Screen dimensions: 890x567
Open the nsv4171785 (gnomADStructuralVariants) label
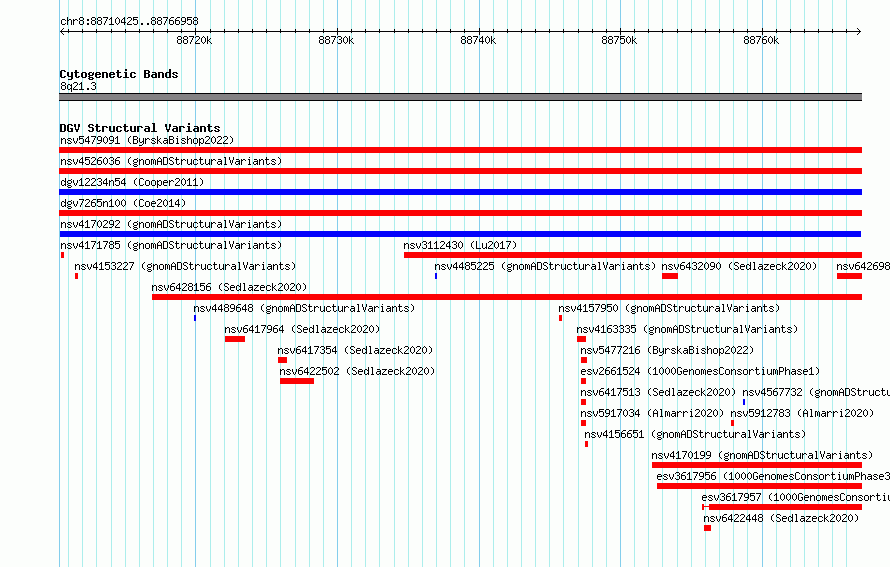pyautogui.click(x=171, y=245)
